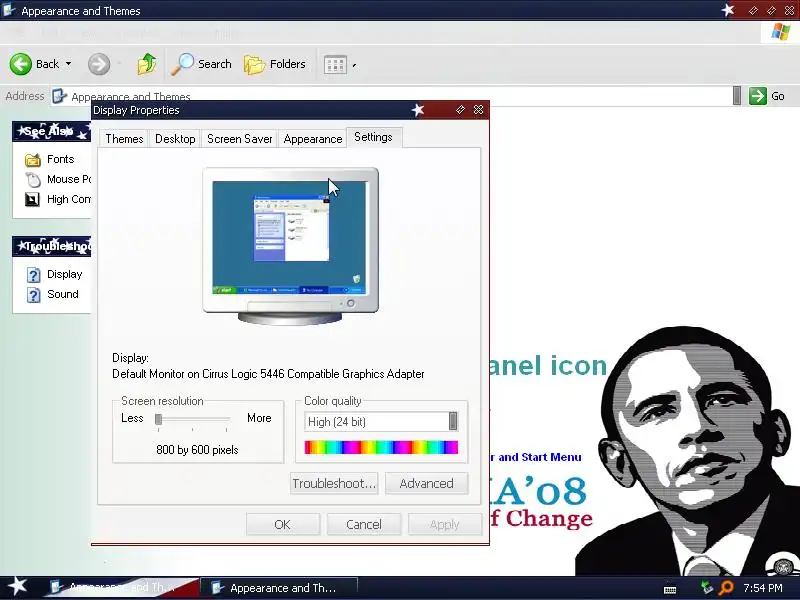Click the screen resolution slider handle

point(158,419)
